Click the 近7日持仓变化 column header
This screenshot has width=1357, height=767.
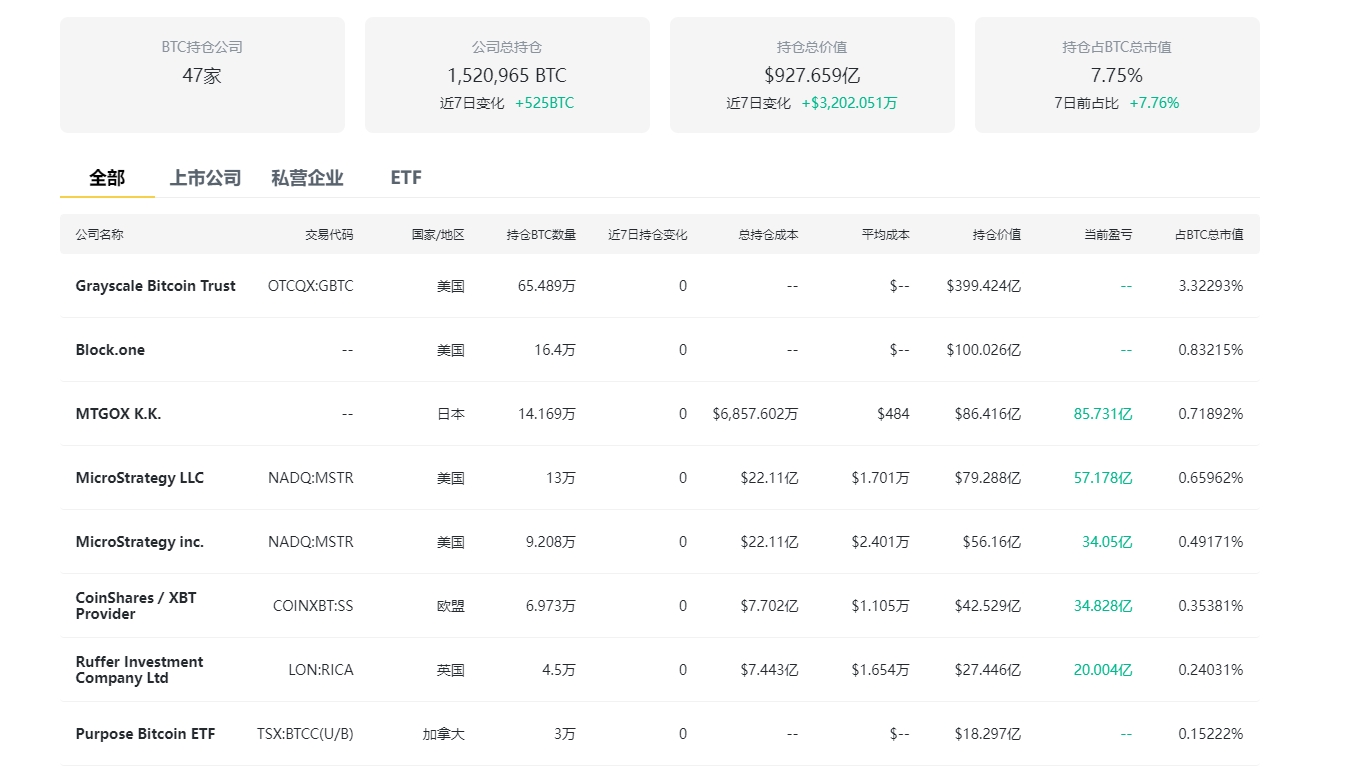tap(648, 235)
